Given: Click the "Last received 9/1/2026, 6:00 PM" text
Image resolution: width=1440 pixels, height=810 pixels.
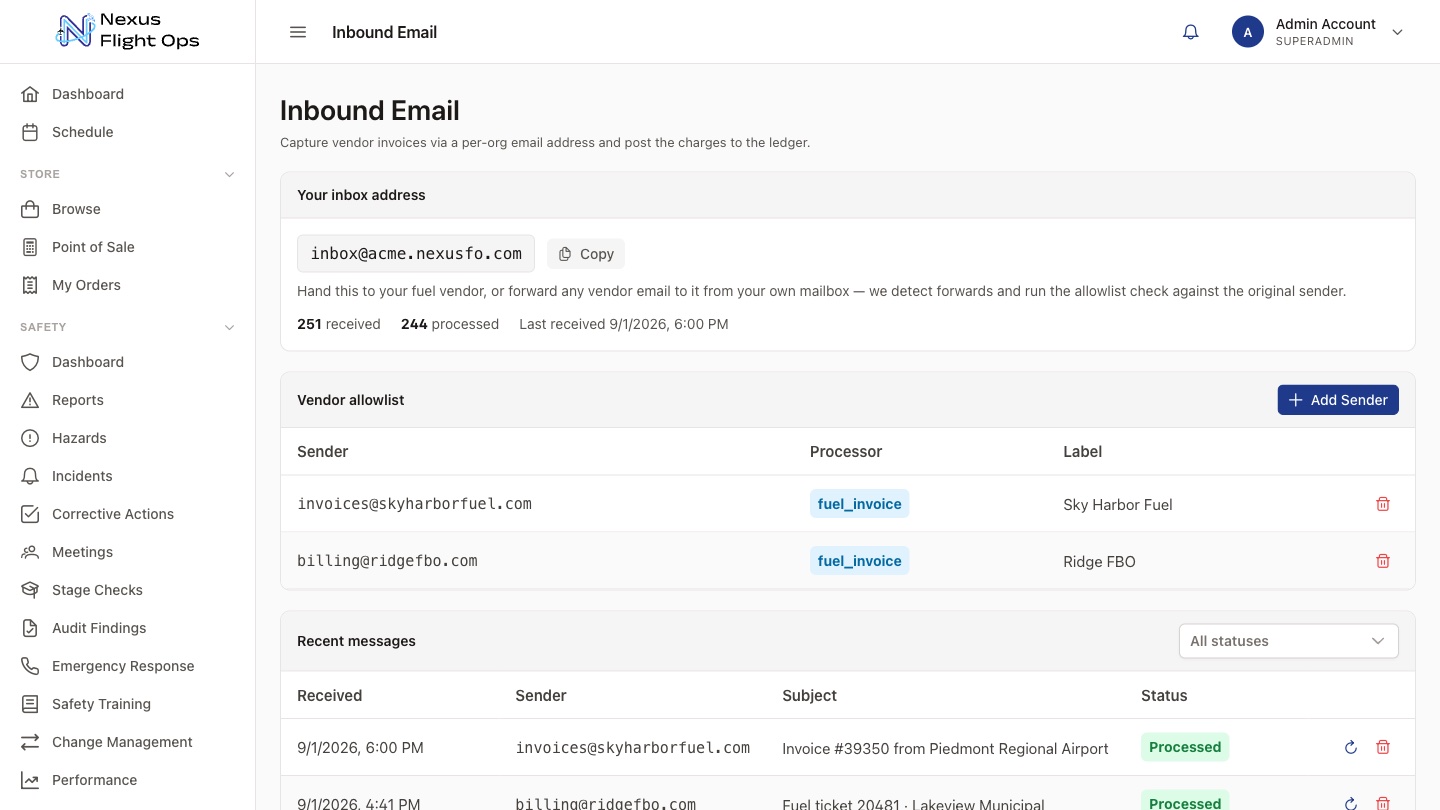Looking at the screenshot, I should click(x=624, y=324).
